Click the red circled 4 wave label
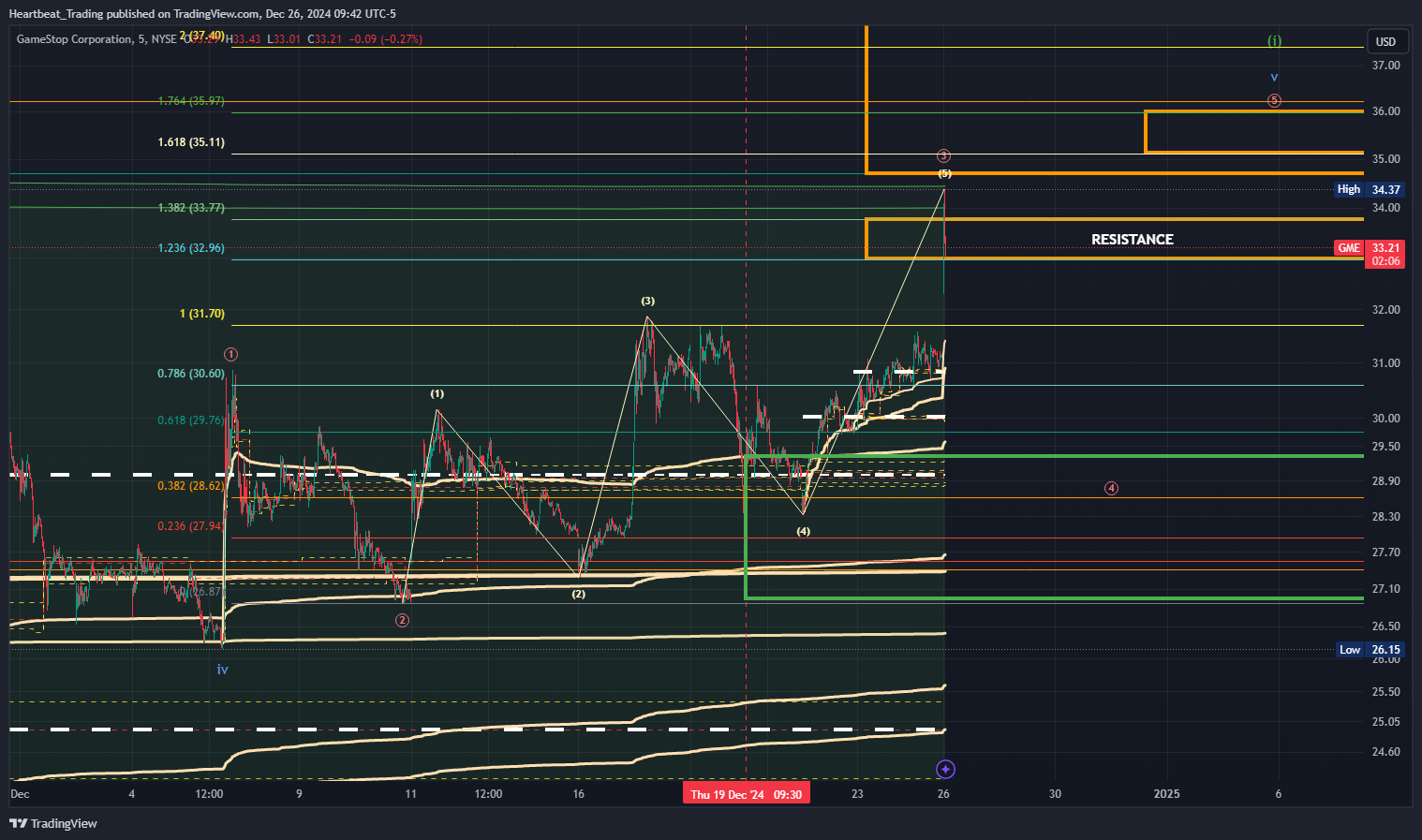1422x840 pixels. click(x=1111, y=488)
